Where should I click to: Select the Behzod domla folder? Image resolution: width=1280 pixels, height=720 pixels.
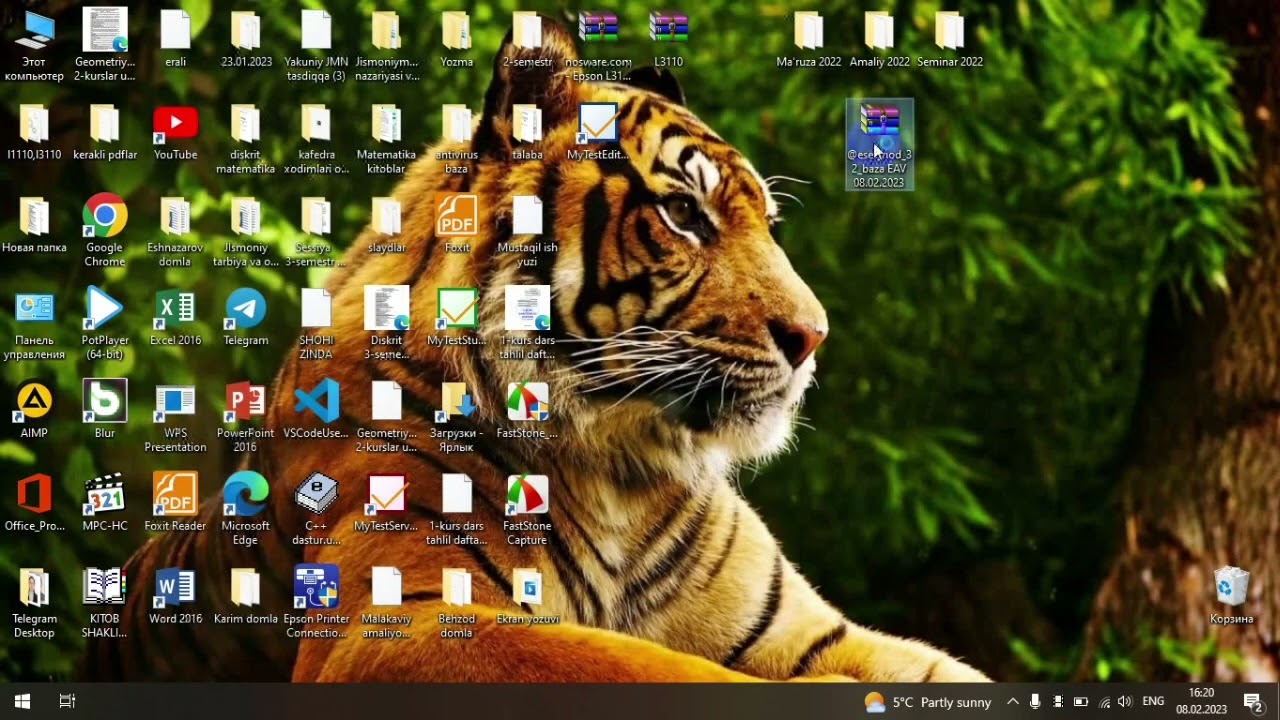click(x=457, y=604)
